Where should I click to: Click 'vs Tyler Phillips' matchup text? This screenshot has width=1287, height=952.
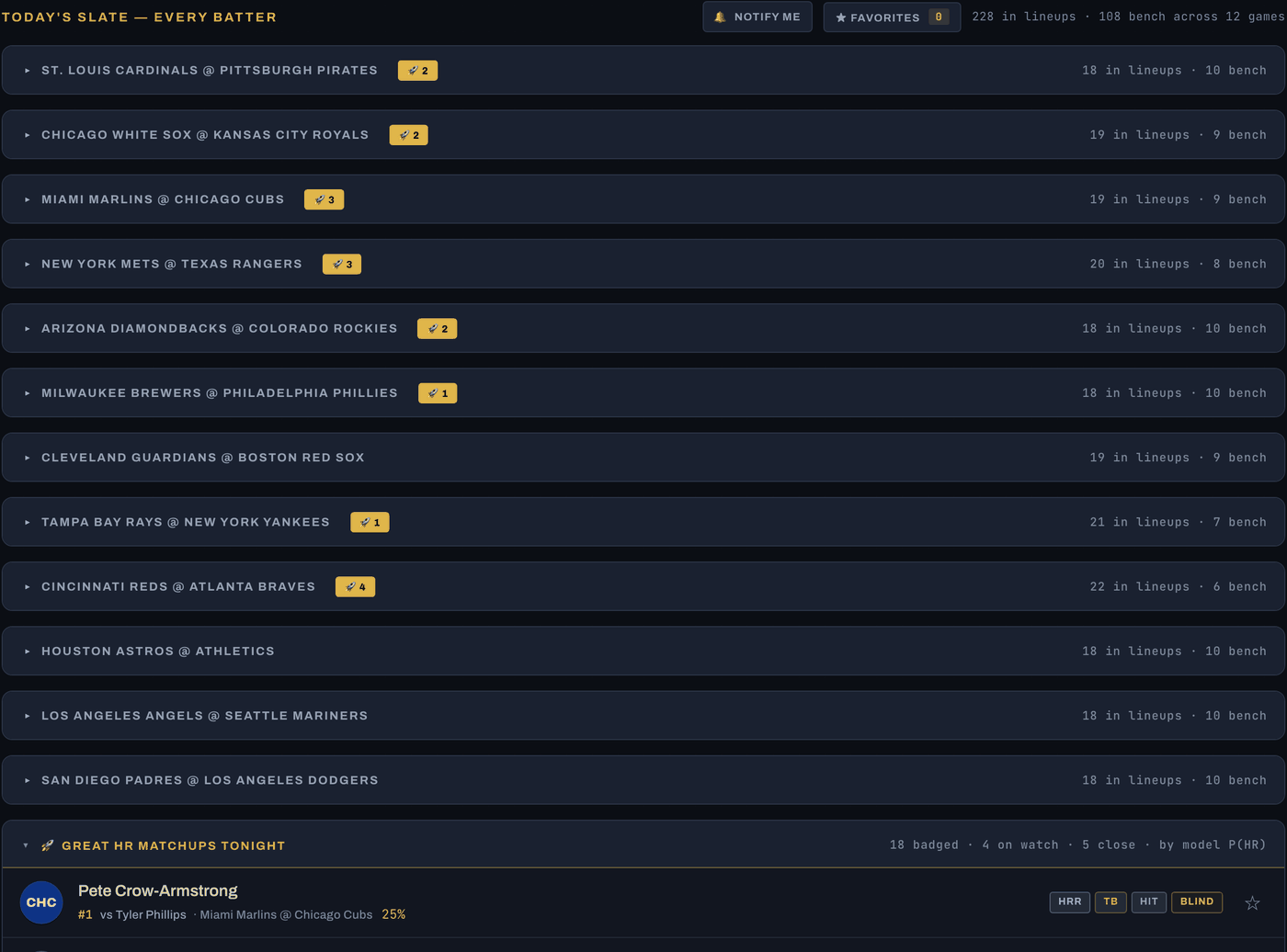143,914
